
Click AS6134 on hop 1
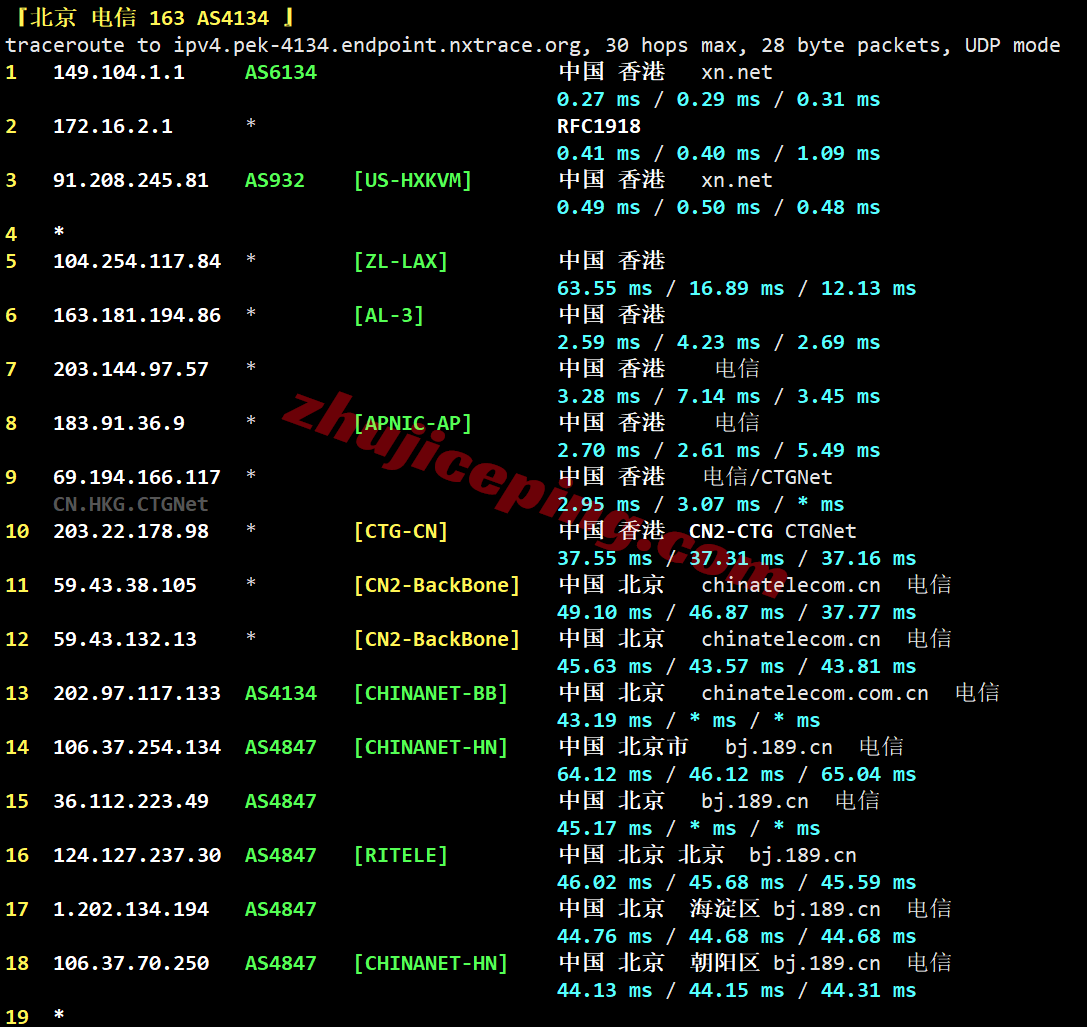click(281, 72)
